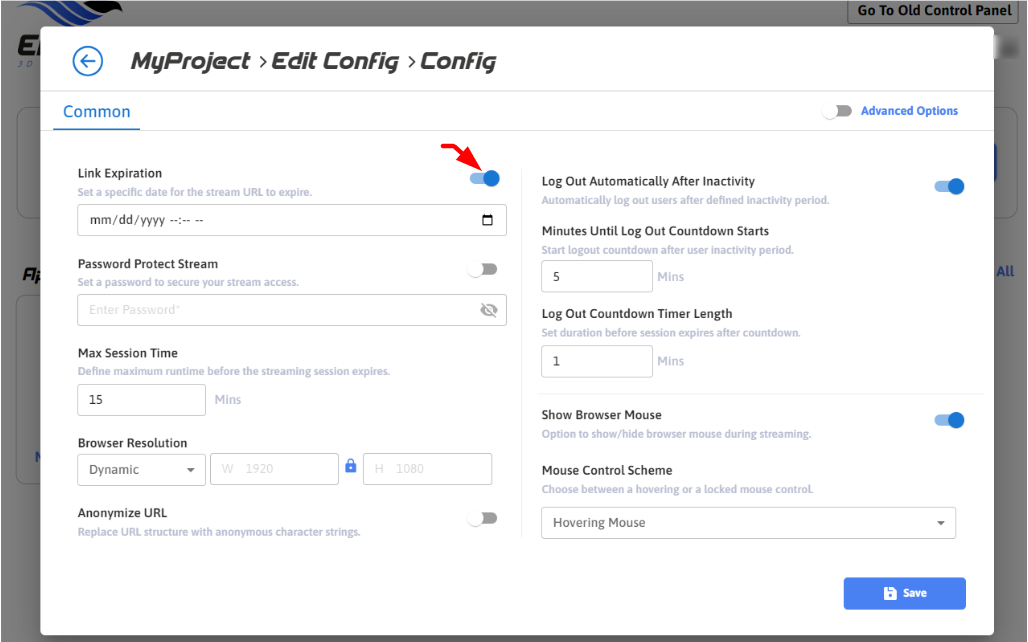1028x642 pixels.
Task: Enable the Advanced Options toggle
Action: tap(837, 111)
